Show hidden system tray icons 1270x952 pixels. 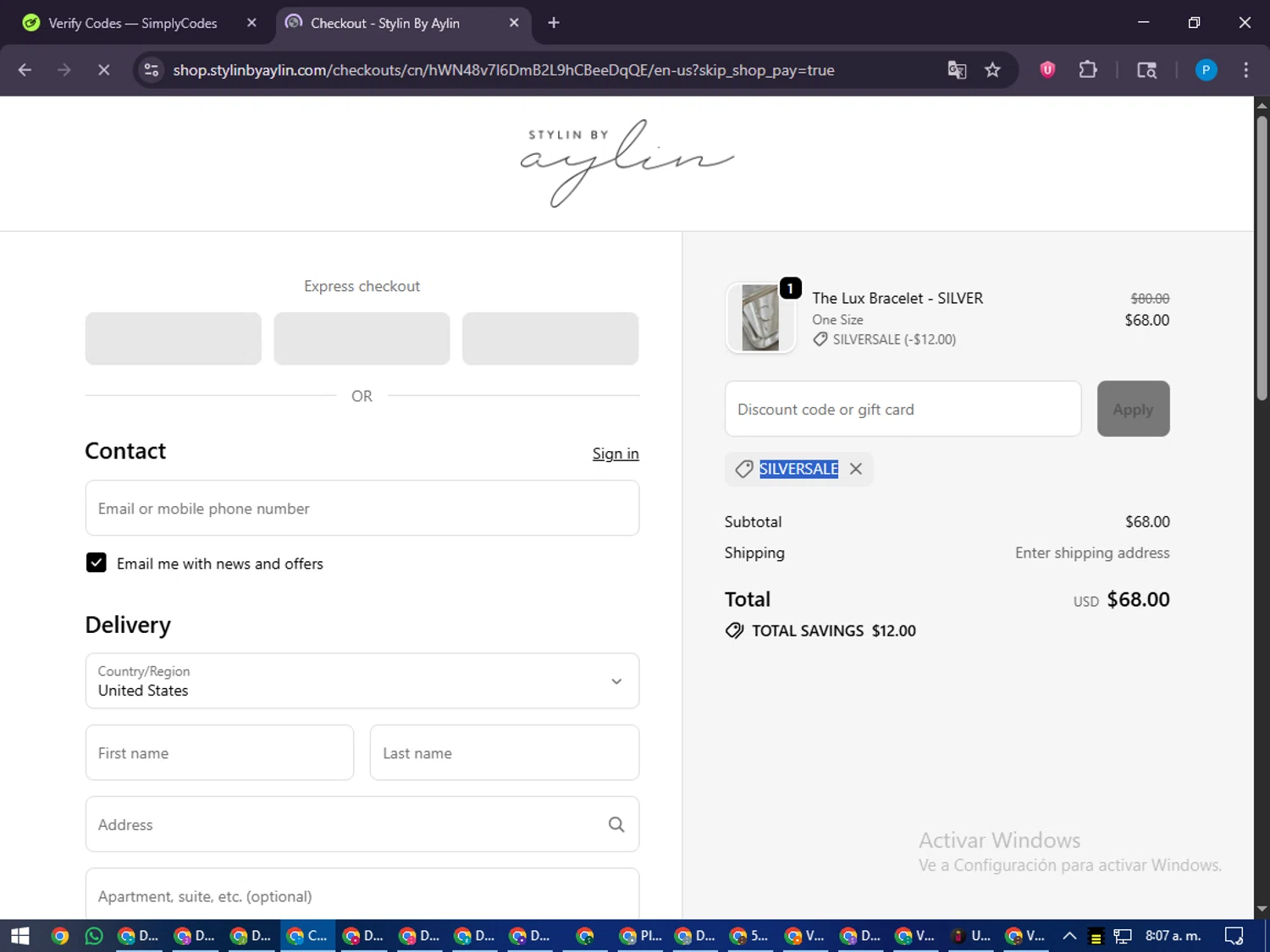[x=1069, y=936]
